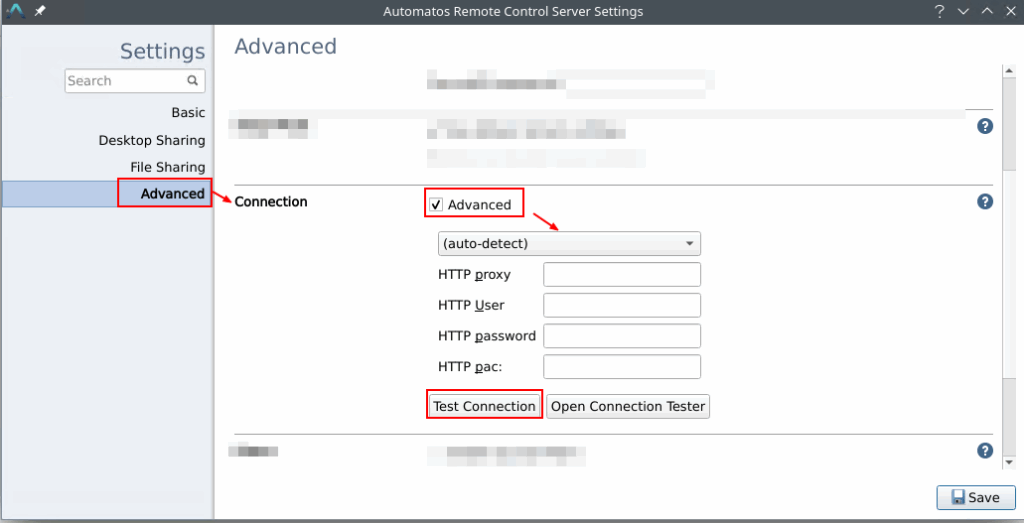Click the HTTP User input field
This screenshot has width=1024, height=523.
click(x=622, y=305)
